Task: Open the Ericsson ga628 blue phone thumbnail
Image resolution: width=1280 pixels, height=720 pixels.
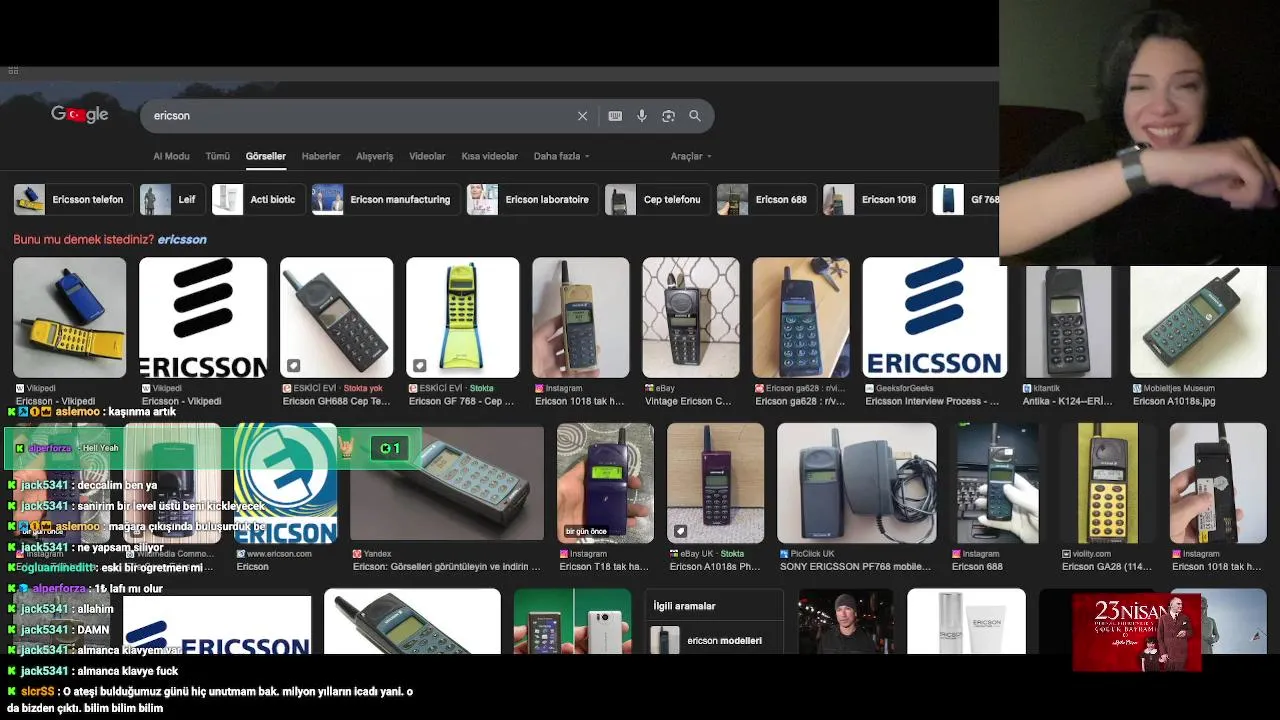Action: coord(801,318)
